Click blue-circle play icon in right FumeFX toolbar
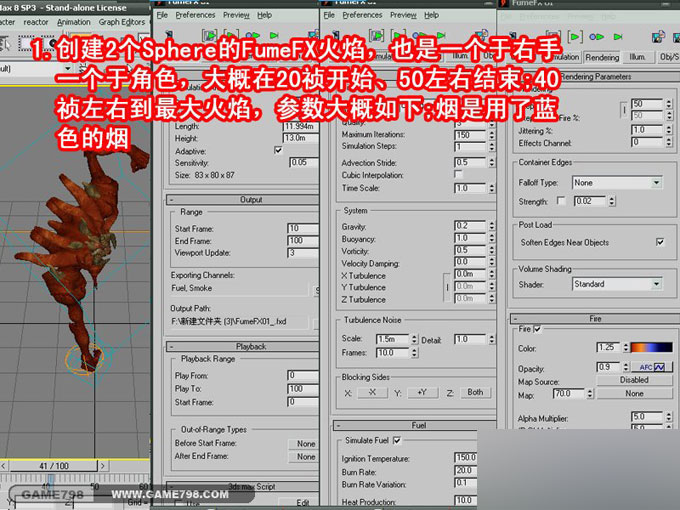Image resolution: width=680 pixels, height=510 pixels. (x=596, y=37)
